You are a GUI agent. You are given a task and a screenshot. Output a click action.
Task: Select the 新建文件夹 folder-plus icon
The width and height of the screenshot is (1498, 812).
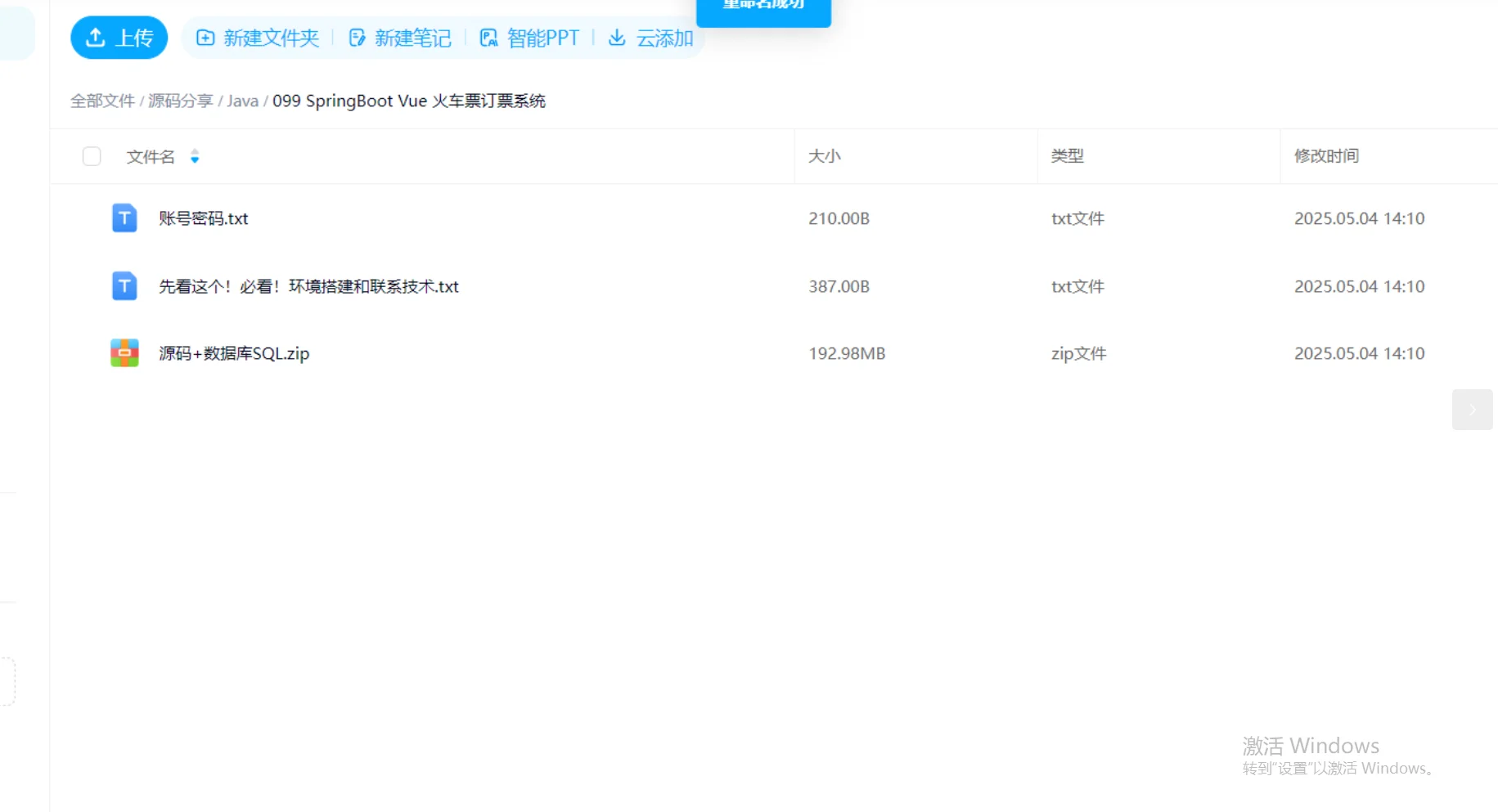point(205,37)
